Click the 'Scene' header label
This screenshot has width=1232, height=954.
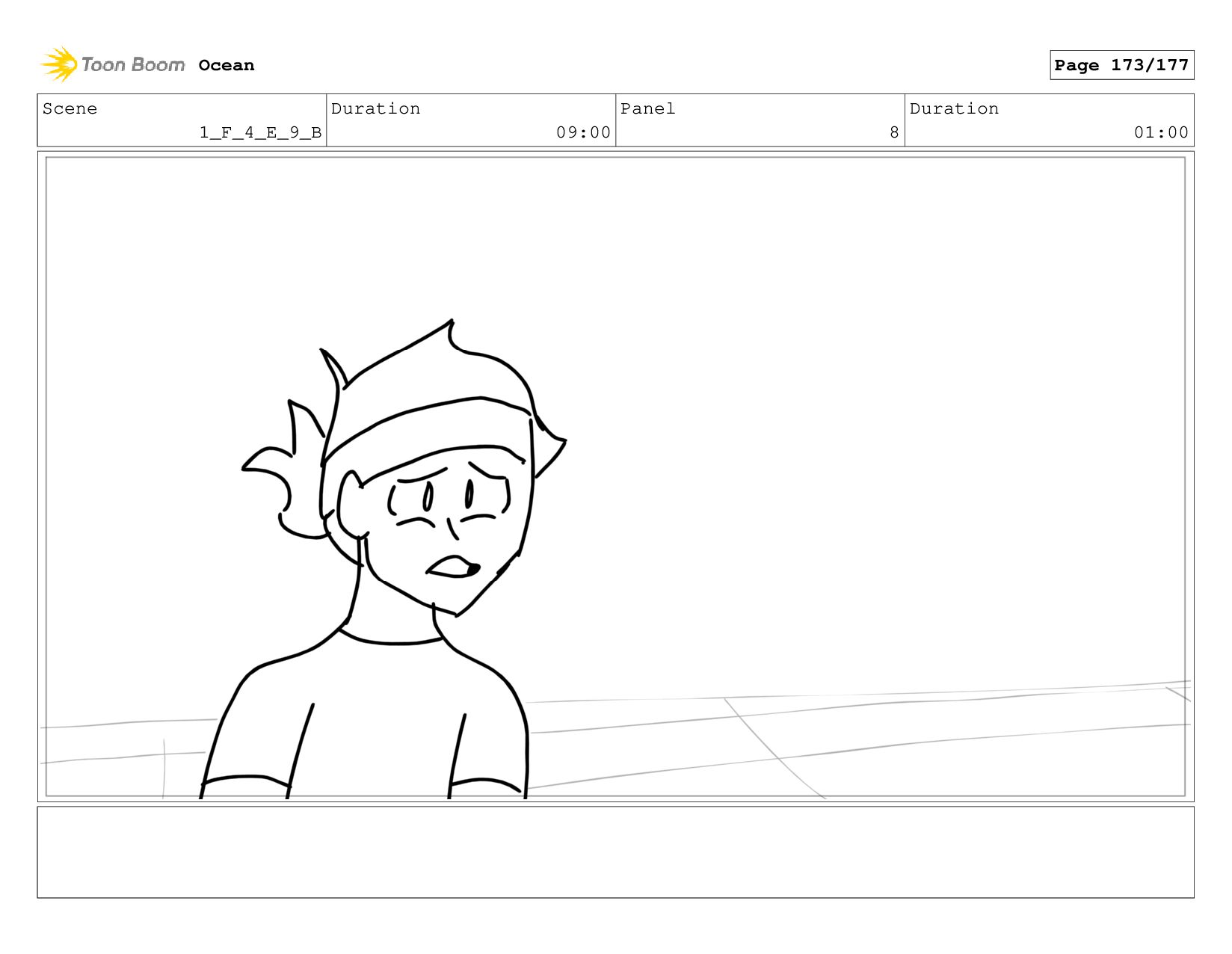[x=70, y=108]
